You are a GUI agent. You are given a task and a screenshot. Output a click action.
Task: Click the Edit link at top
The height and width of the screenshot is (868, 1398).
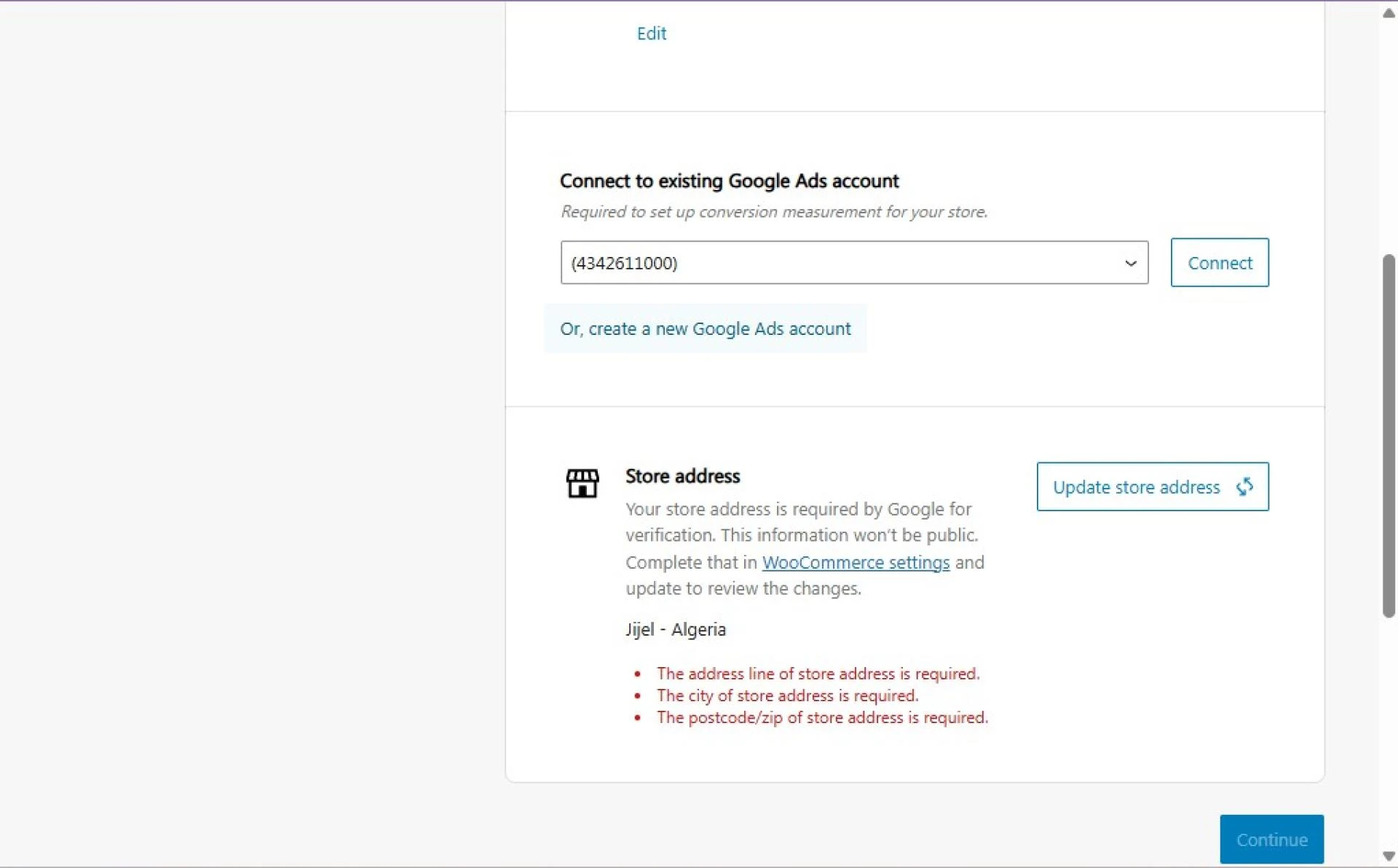[x=651, y=33]
